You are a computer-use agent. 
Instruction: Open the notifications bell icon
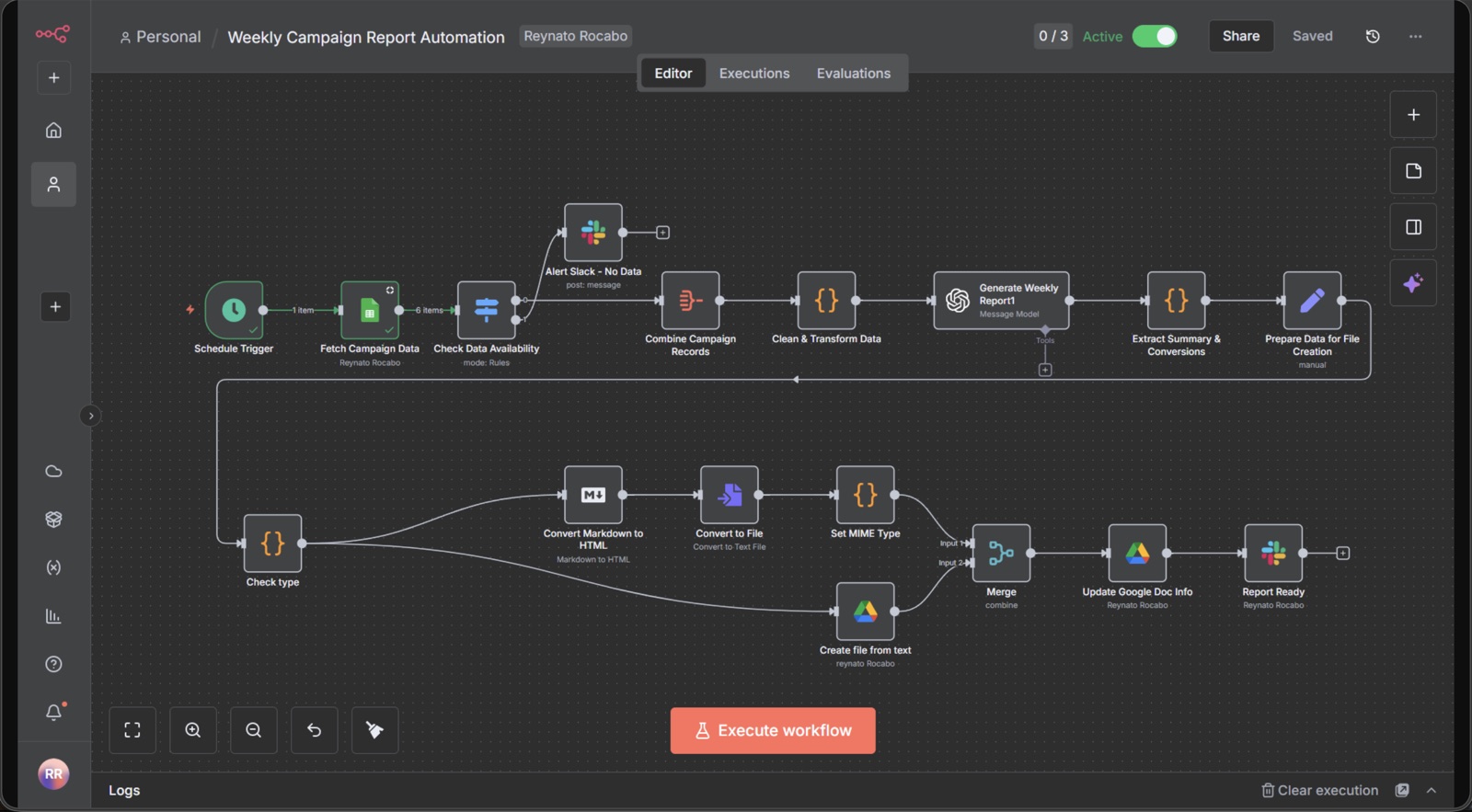coord(53,712)
